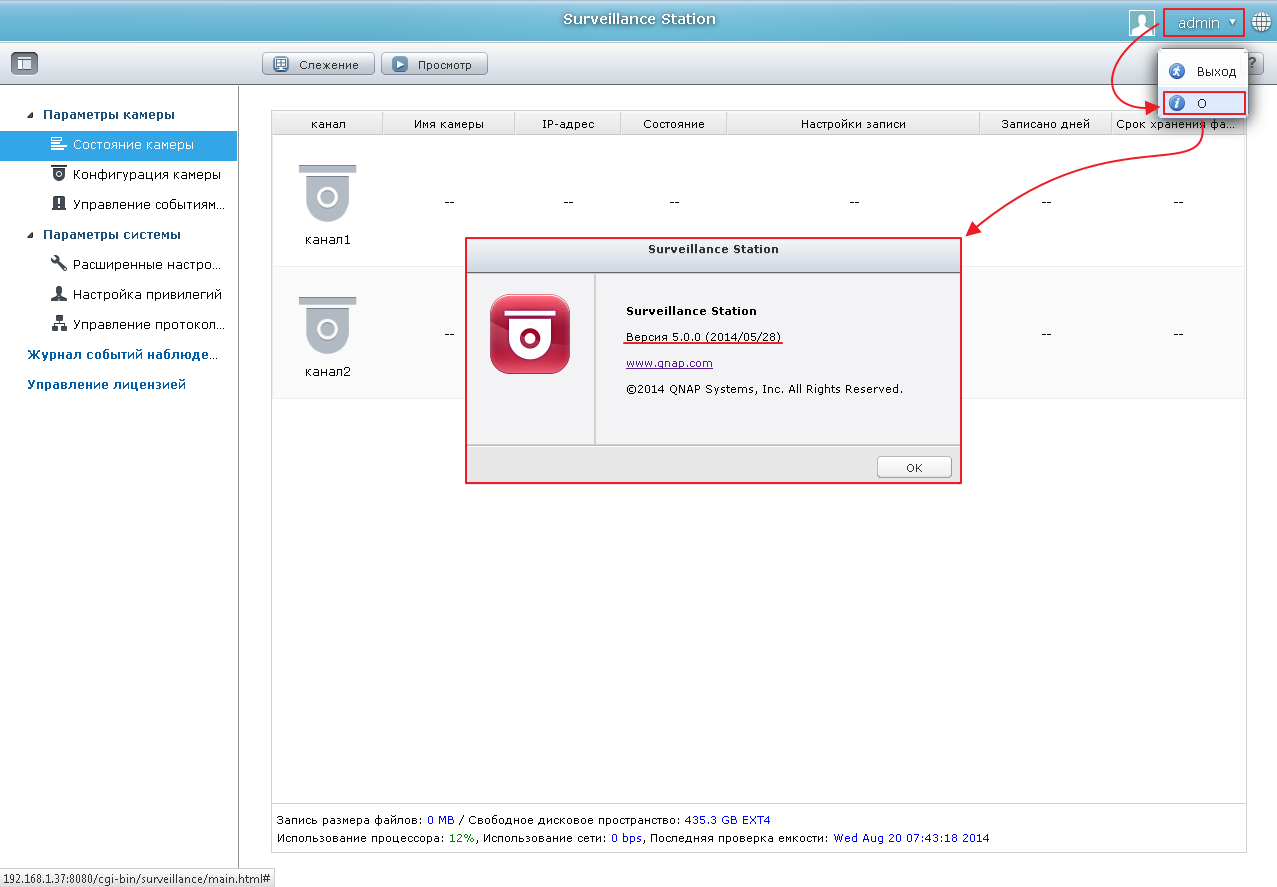Select Состояние камеры in the sidebar
This screenshot has height=887, width=1277.
point(118,145)
